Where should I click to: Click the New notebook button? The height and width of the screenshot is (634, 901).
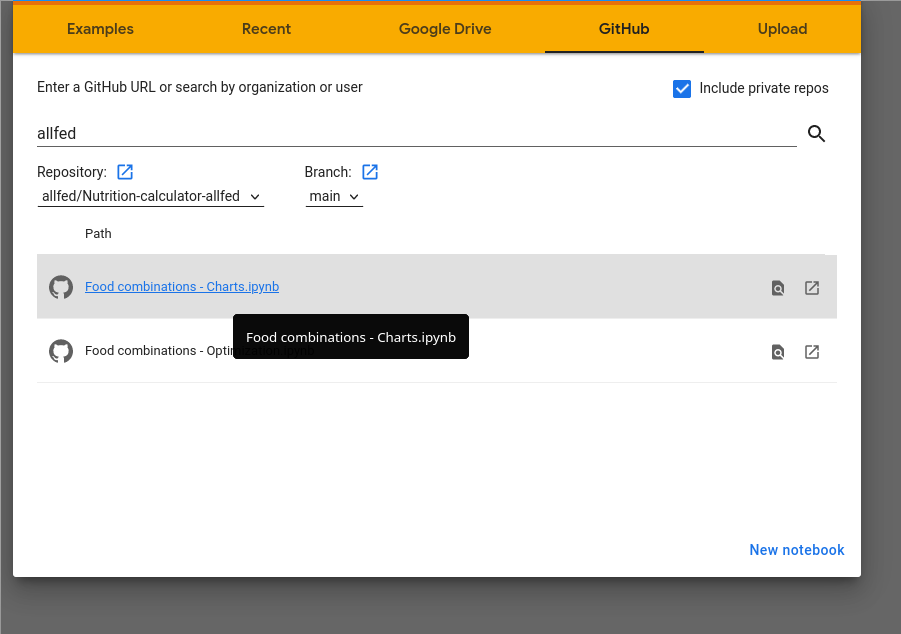[x=796, y=550]
